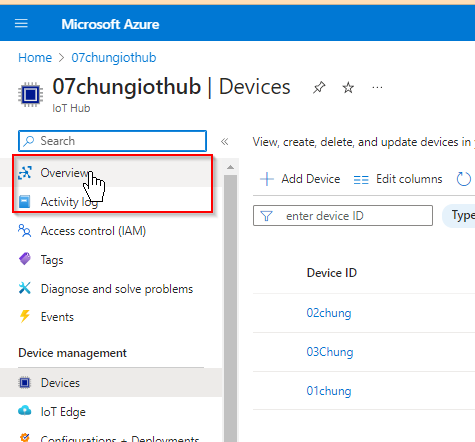
Task: Click the Events lightning bolt icon
Action: click(x=25, y=316)
